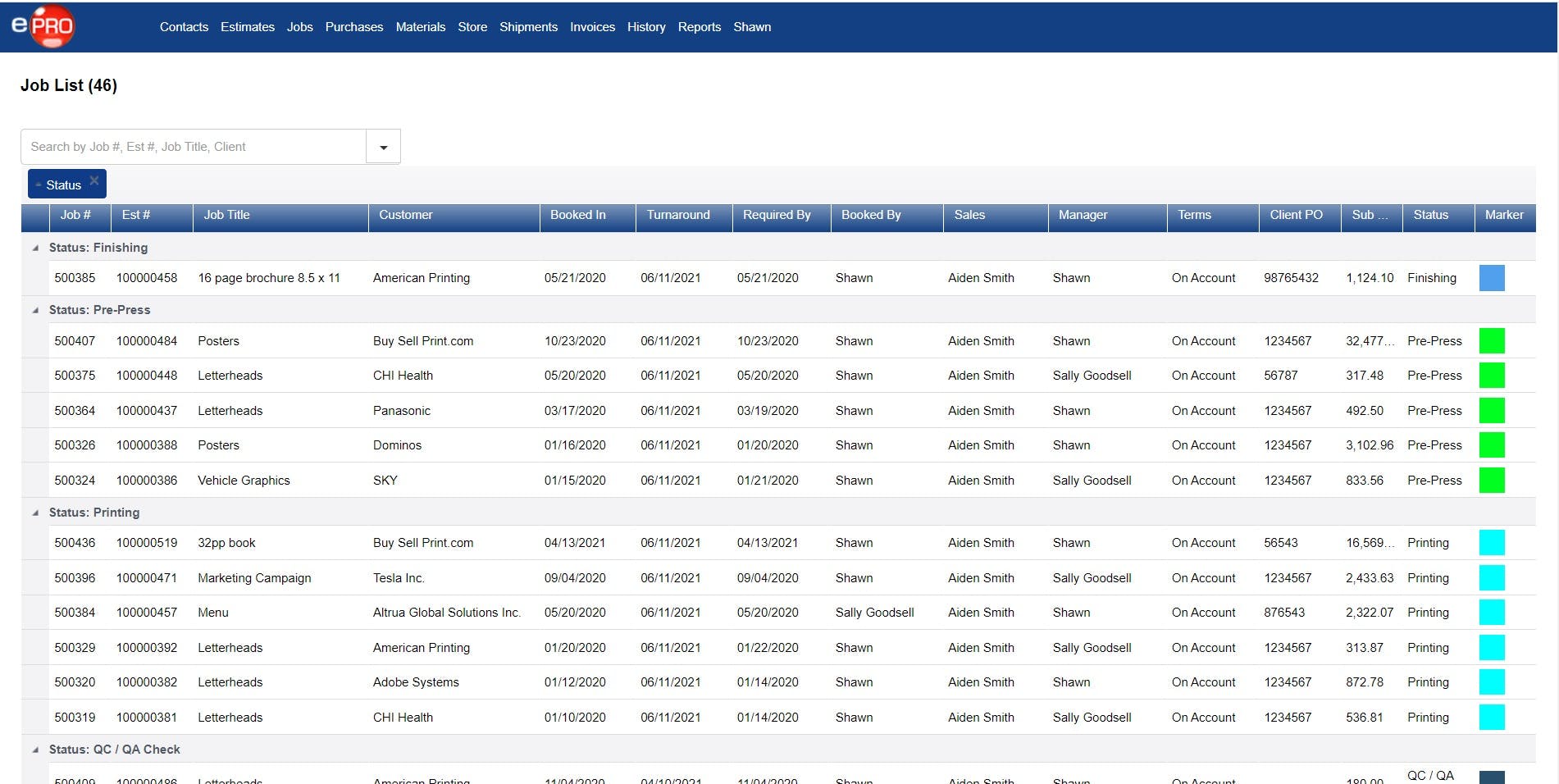Sort by the Required By column header
The image size is (1559, 784).
[x=776, y=215]
